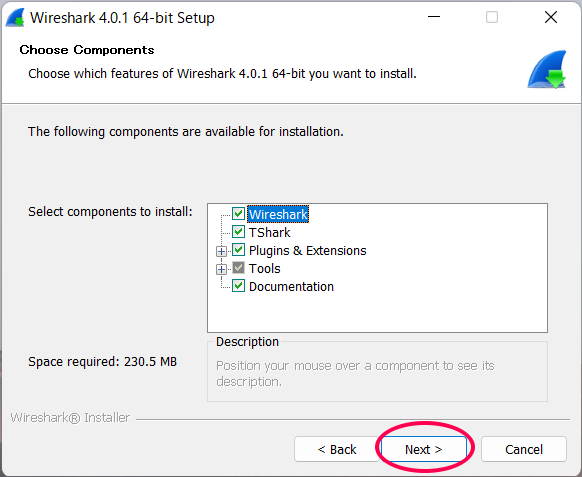Uncheck the Documentation checkbox

(238, 286)
